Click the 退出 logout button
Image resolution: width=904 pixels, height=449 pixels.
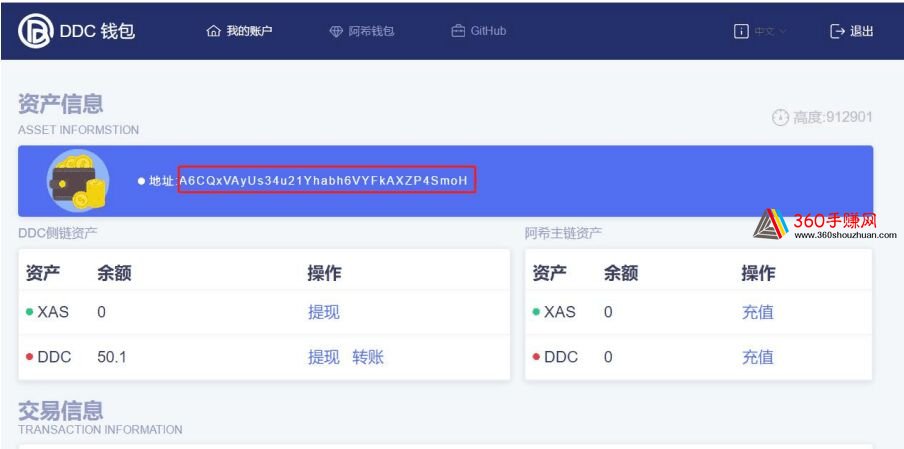[x=852, y=31]
